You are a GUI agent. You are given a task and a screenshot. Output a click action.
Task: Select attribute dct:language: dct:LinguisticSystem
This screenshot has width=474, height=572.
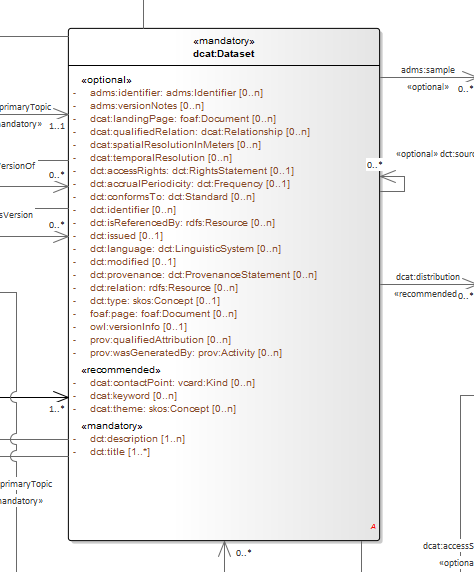(x=185, y=249)
